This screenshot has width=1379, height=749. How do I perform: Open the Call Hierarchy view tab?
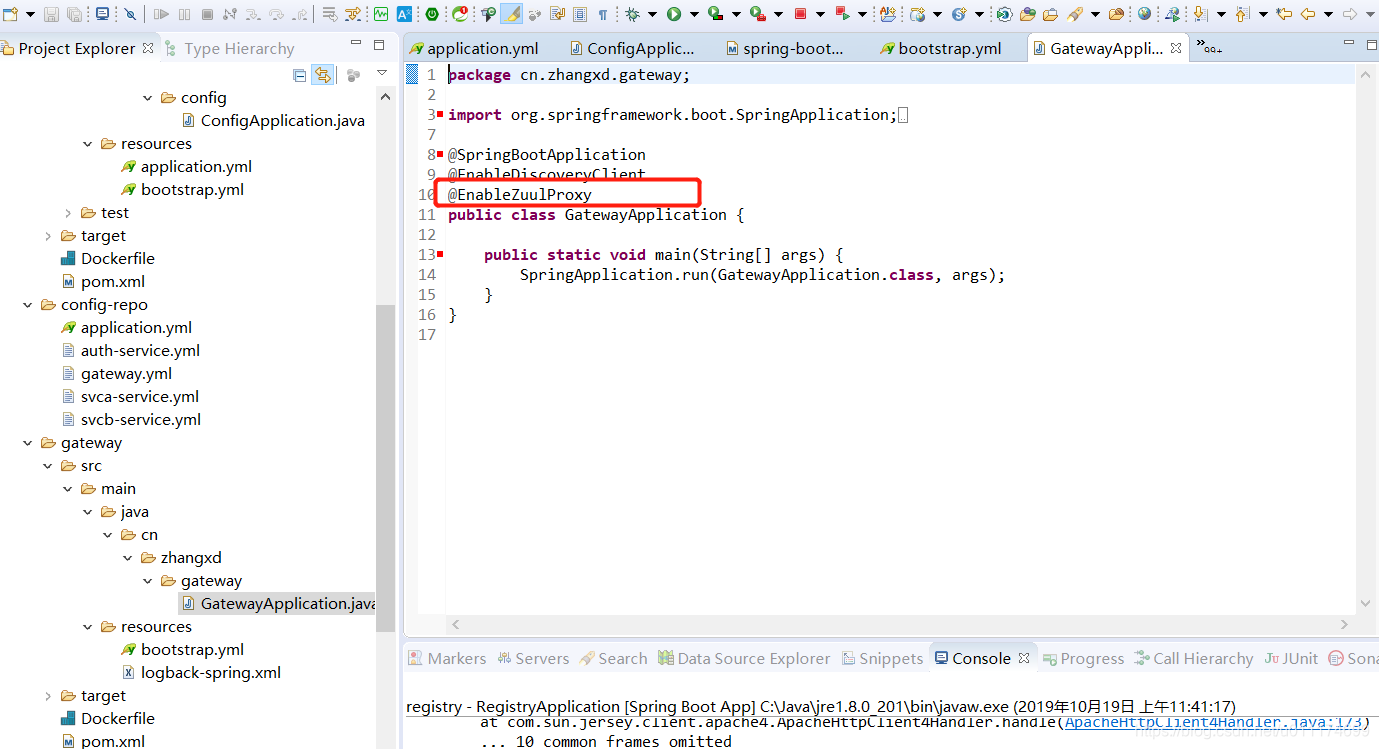1193,658
